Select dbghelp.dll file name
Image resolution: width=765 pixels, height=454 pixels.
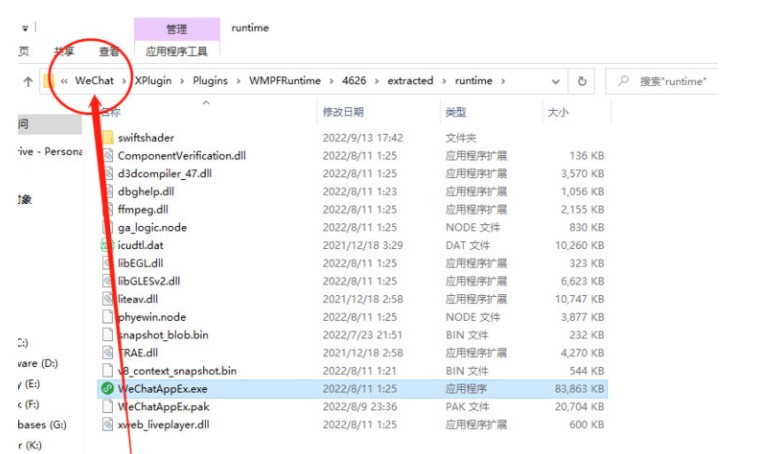[x=146, y=192]
